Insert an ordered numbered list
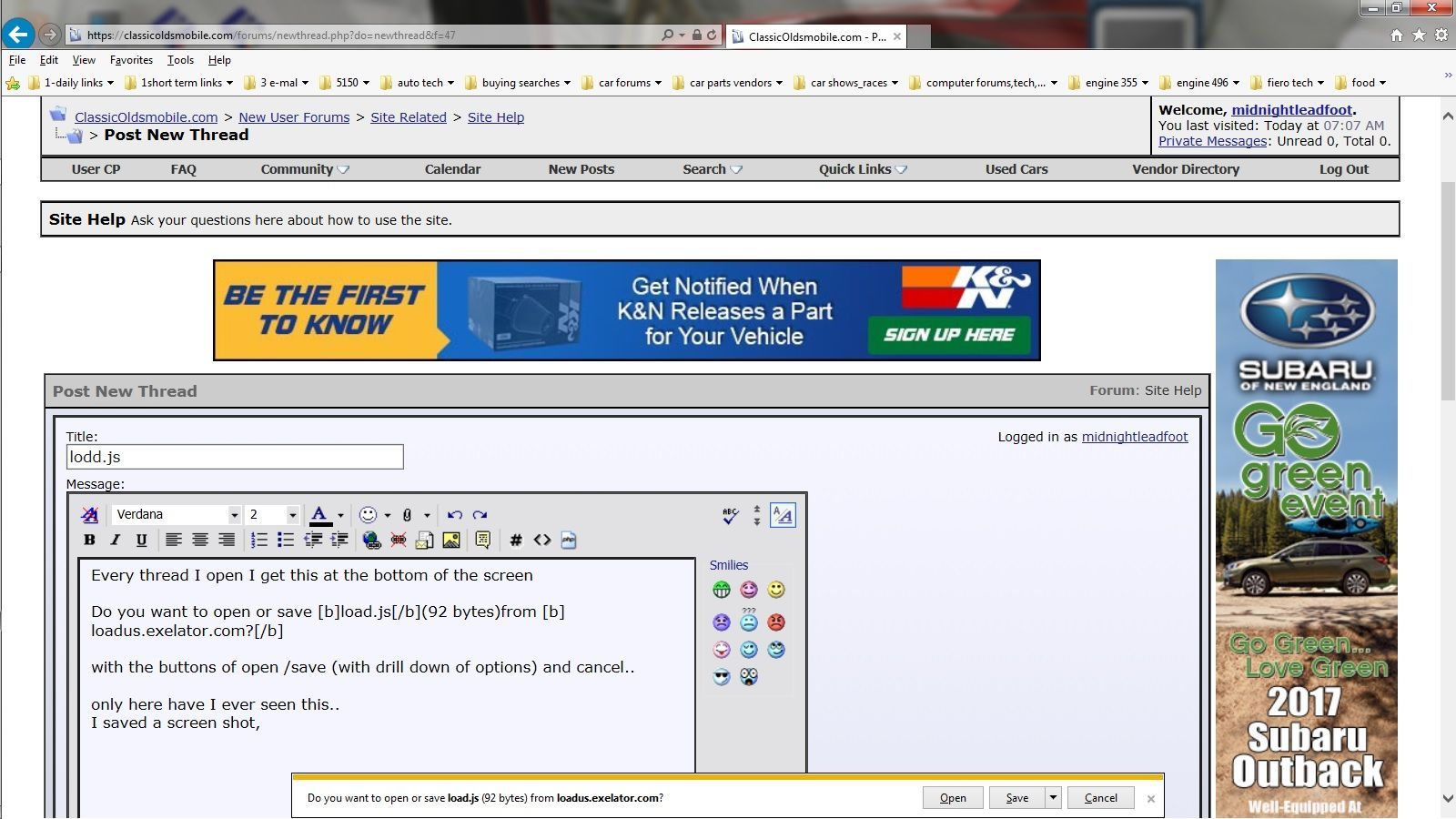The image size is (1456, 819). pos(258,540)
